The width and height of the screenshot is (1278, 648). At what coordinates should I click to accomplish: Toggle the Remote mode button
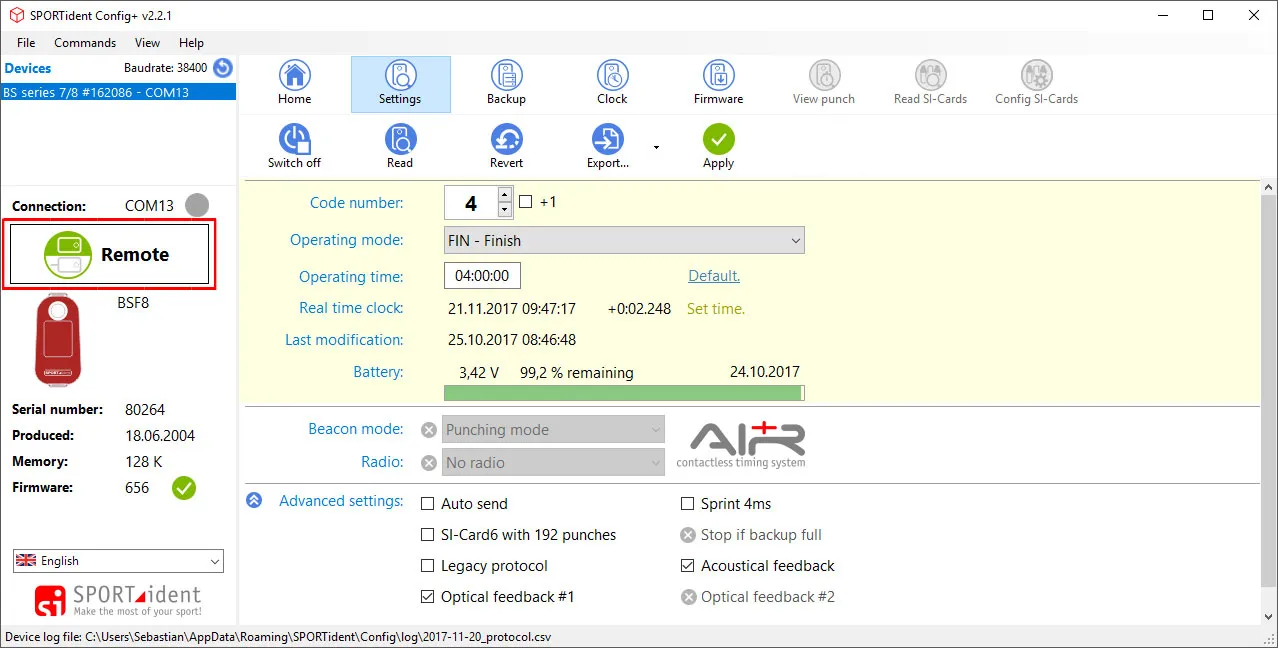(x=109, y=255)
